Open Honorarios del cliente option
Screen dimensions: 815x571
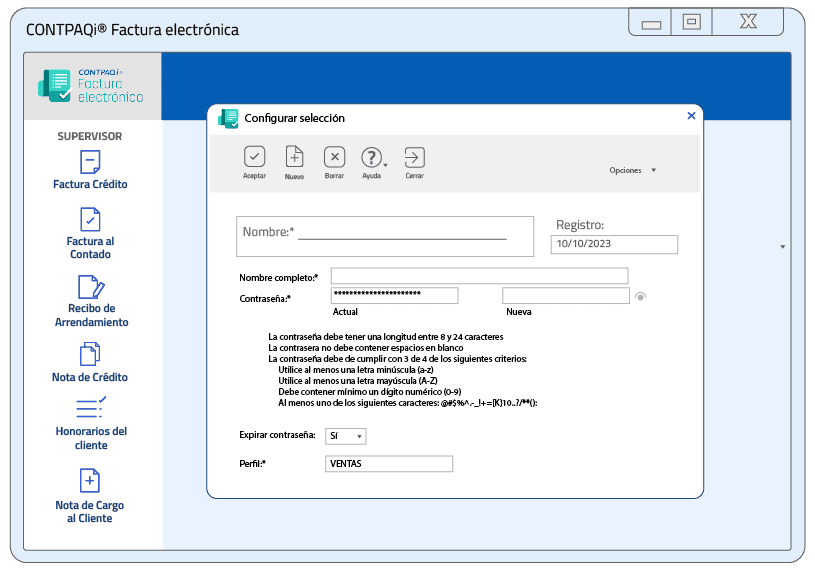(91, 423)
